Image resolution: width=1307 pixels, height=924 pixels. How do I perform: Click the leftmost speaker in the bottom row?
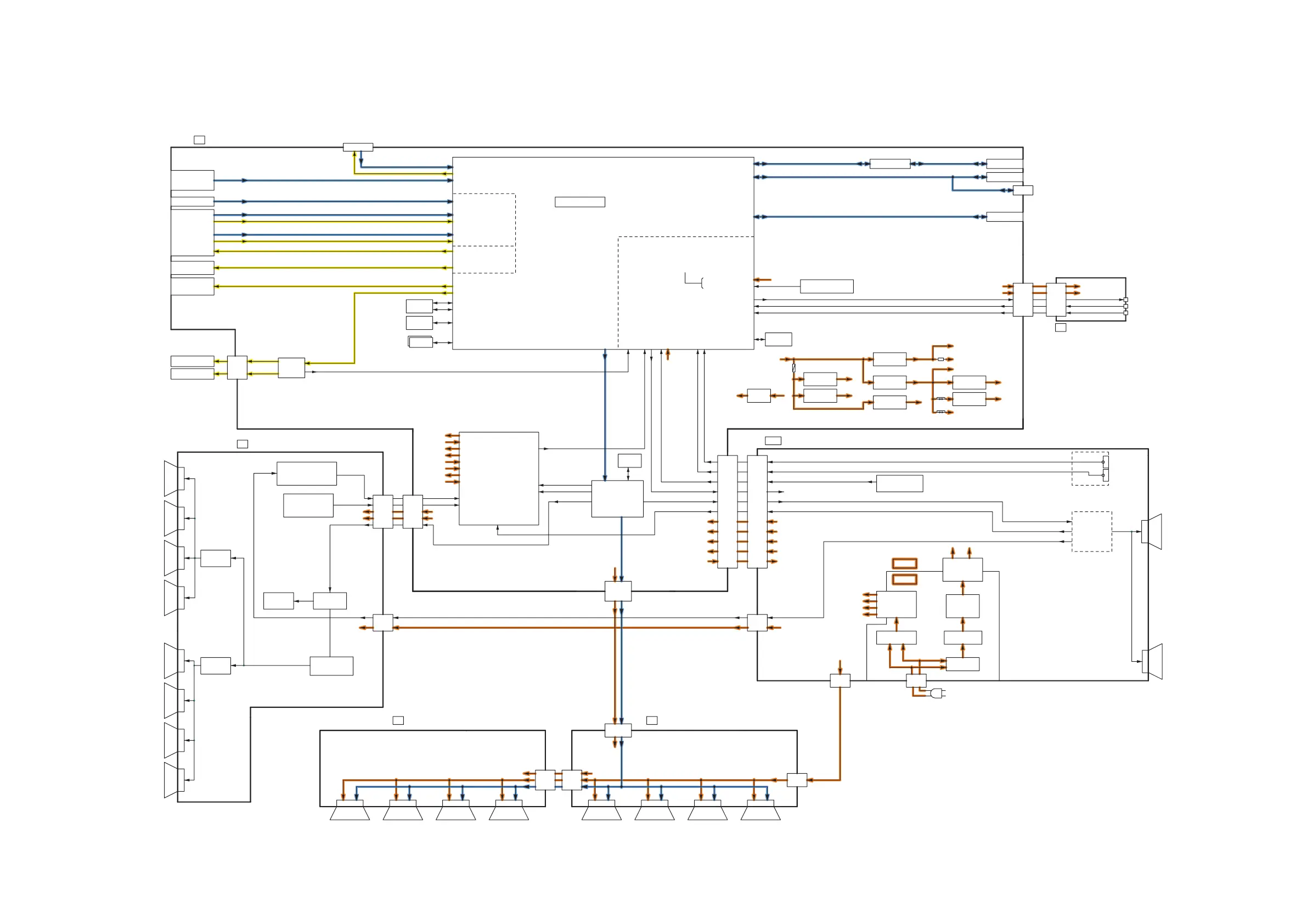350,811
